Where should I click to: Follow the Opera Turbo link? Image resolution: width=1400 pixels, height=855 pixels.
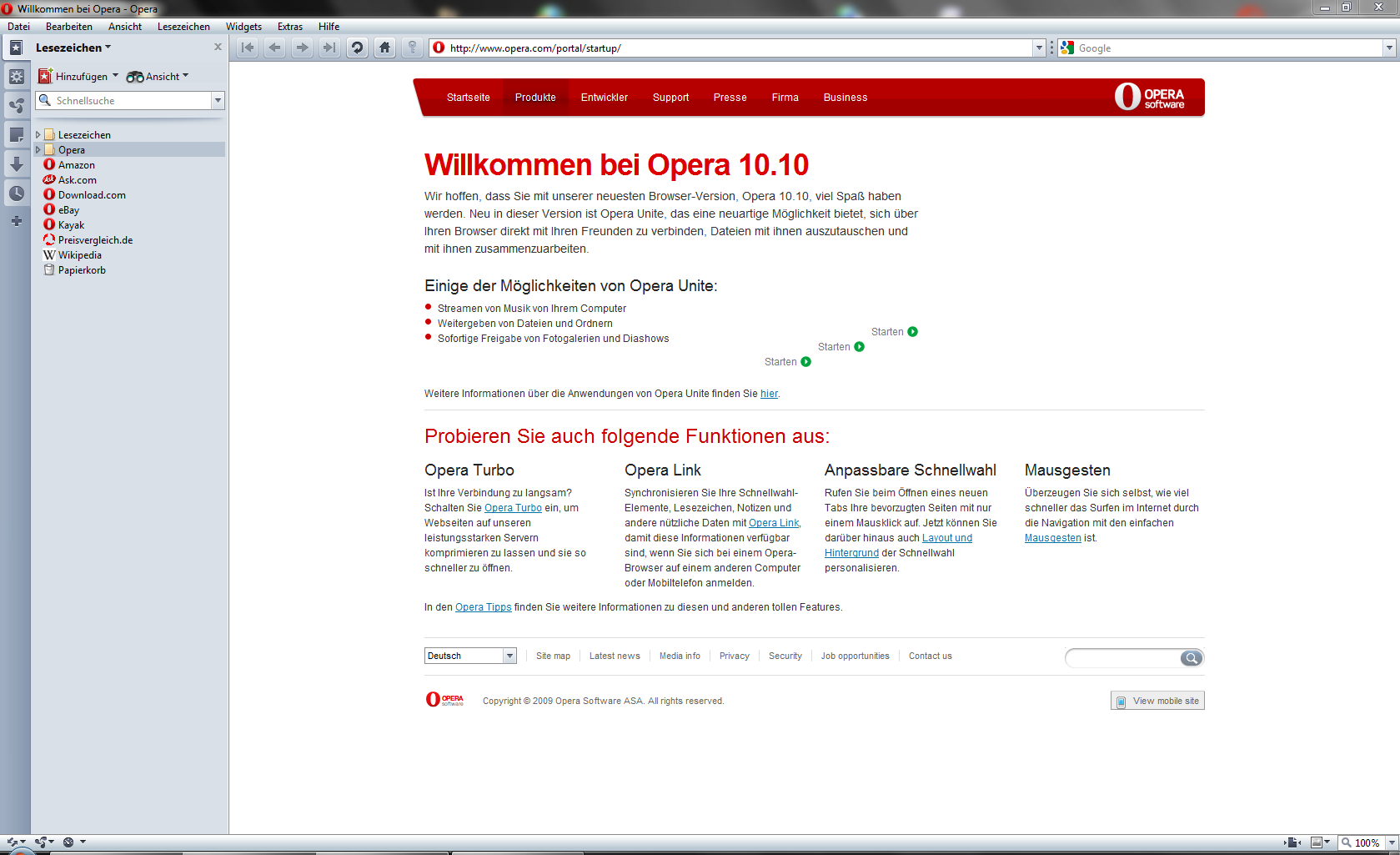point(513,508)
